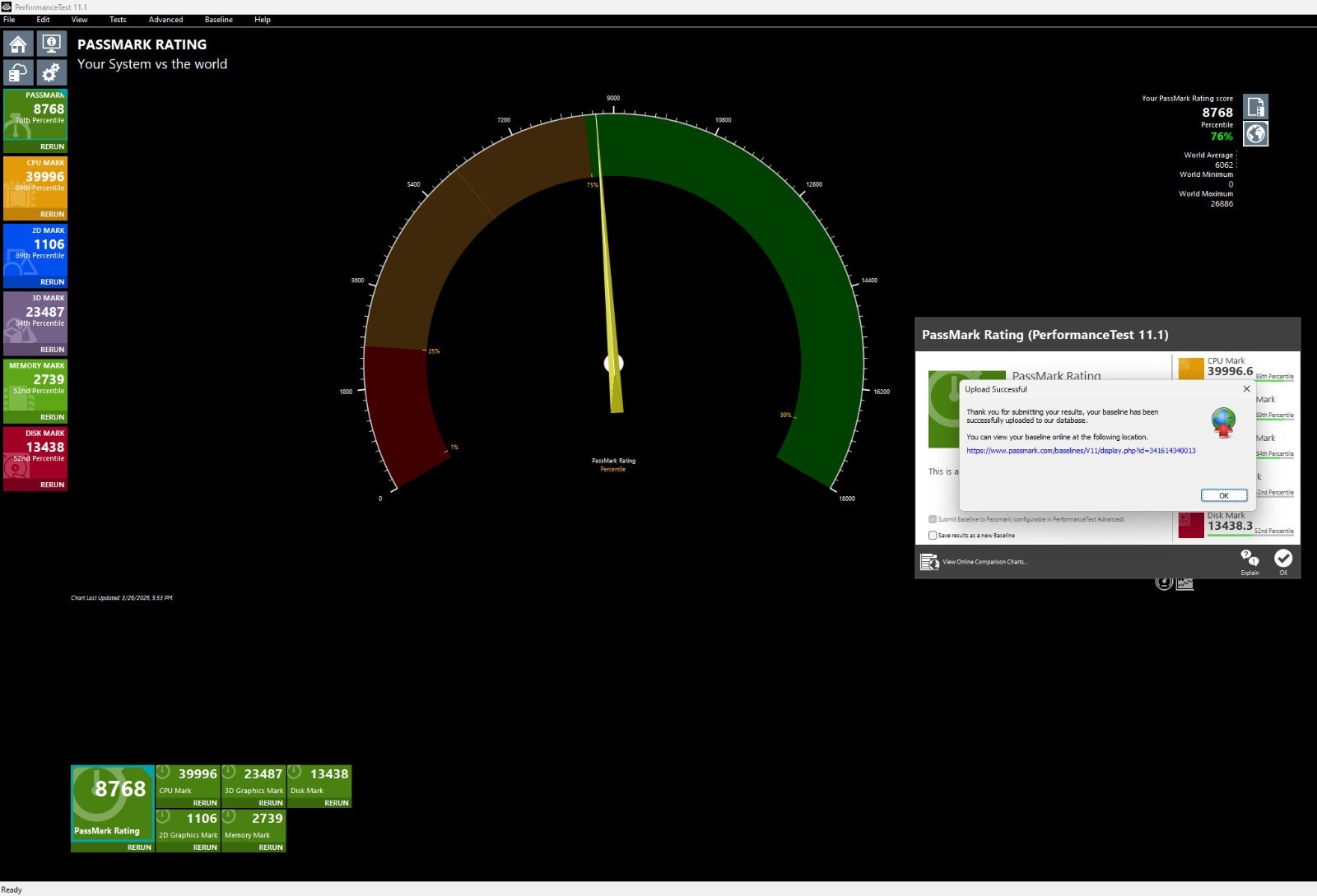Click the save results document icon

tap(1255, 106)
